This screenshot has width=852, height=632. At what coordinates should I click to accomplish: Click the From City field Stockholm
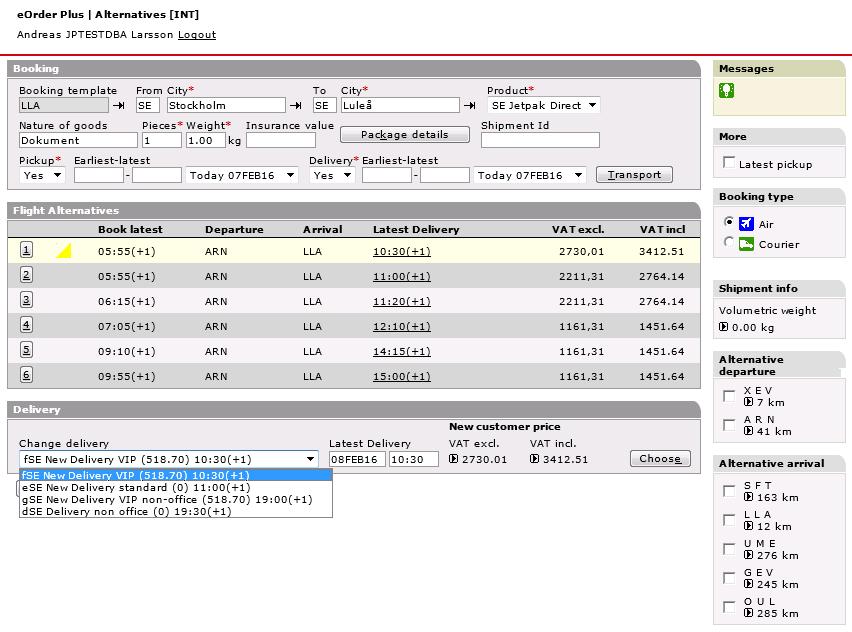click(225, 105)
